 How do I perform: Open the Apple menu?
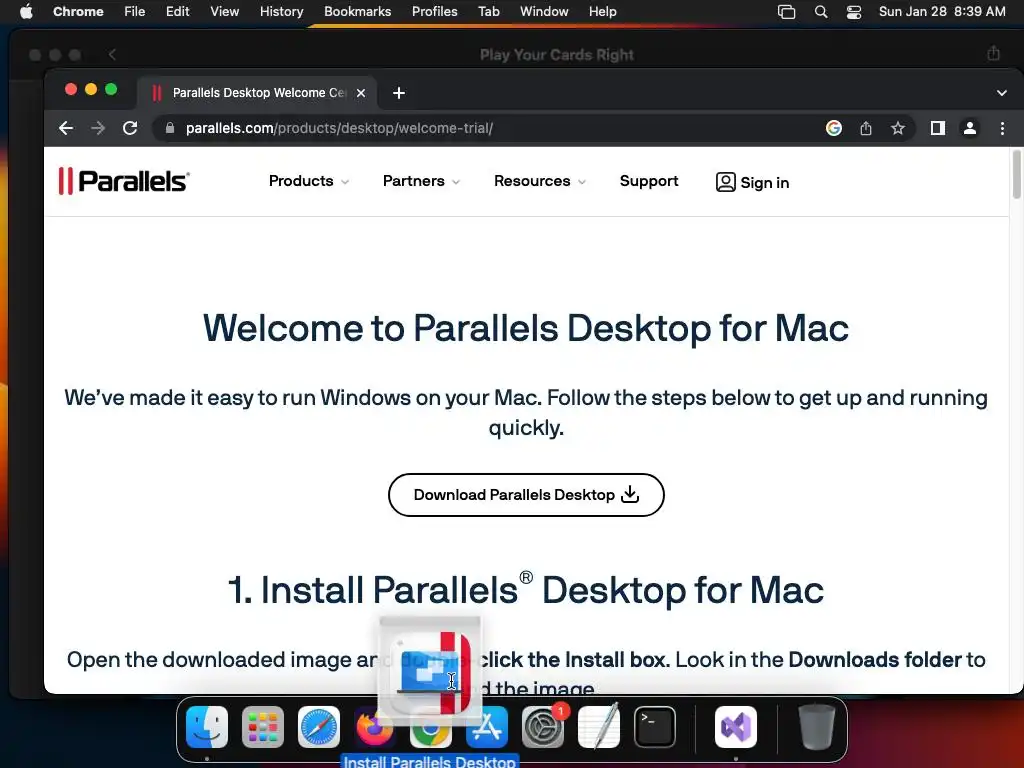click(x=26, y=11)
